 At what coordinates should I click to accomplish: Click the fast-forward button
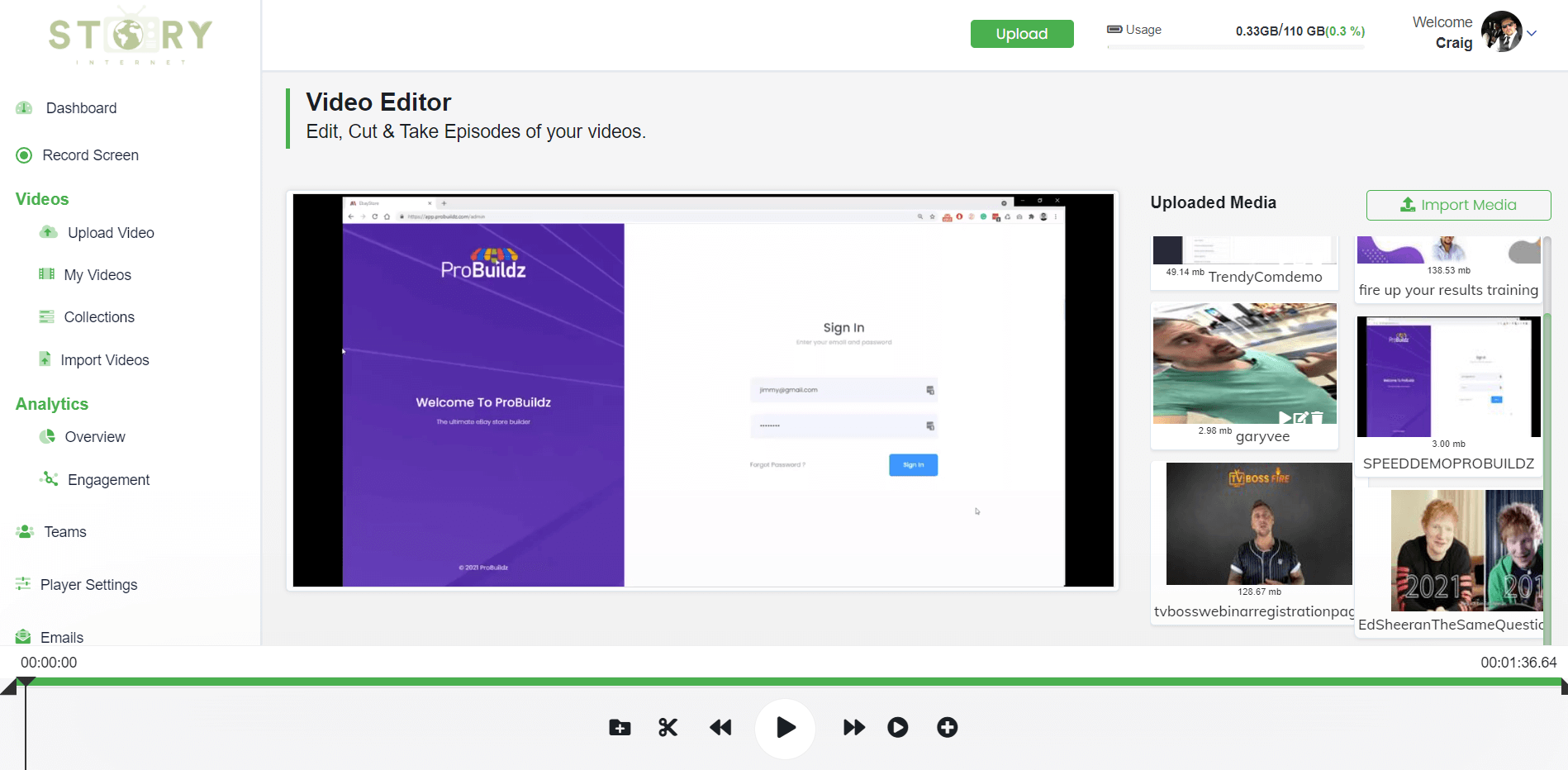tap(854, 728)
